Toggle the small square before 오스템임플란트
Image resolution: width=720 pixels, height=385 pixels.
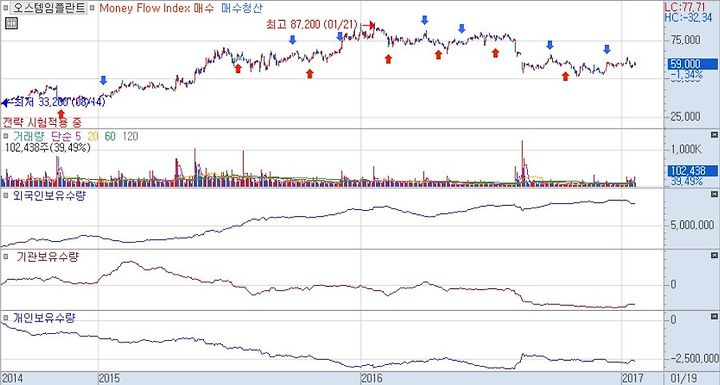tap(5, 8)
